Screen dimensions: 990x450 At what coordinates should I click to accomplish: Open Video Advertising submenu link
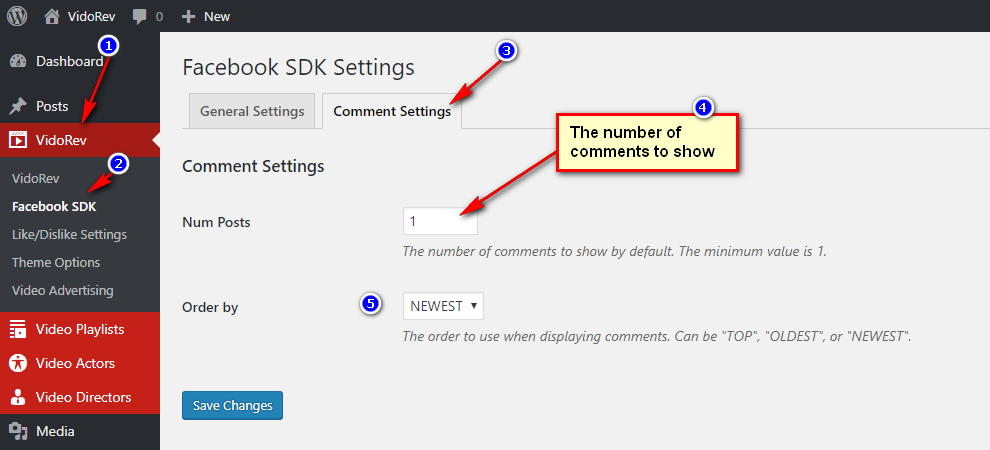click(62, 290)
